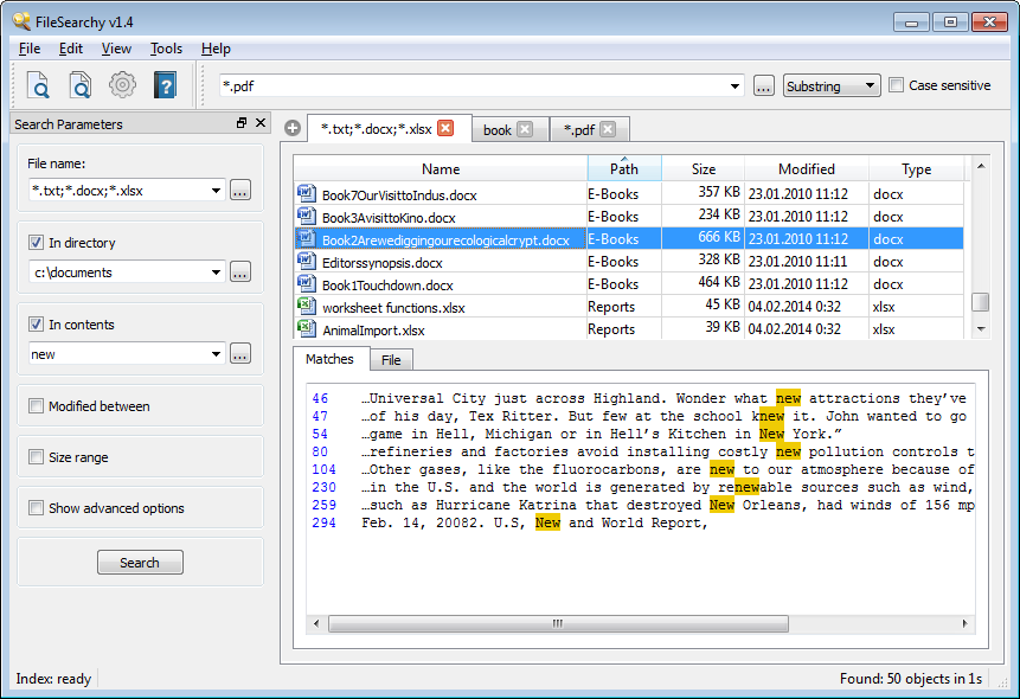
Task: Click Word icon of Book7OurVisittoIndus.docx
Action: click(306, 194)
